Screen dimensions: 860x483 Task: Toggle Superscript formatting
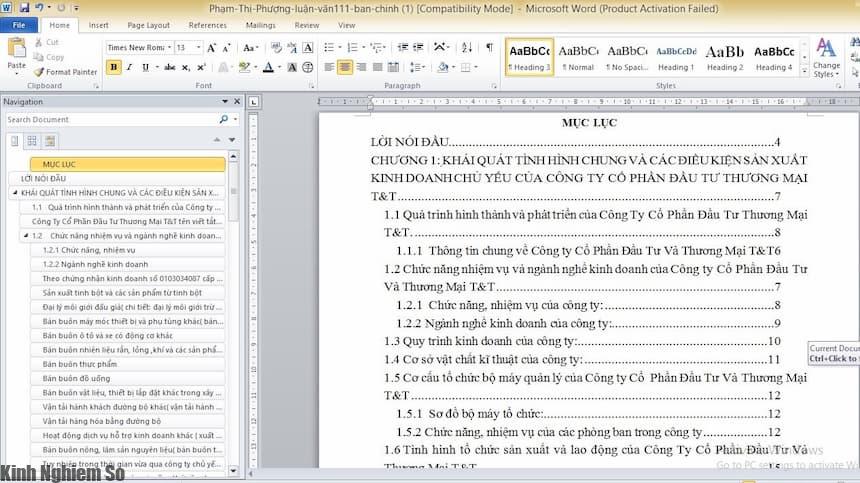(x=201, y=67)
